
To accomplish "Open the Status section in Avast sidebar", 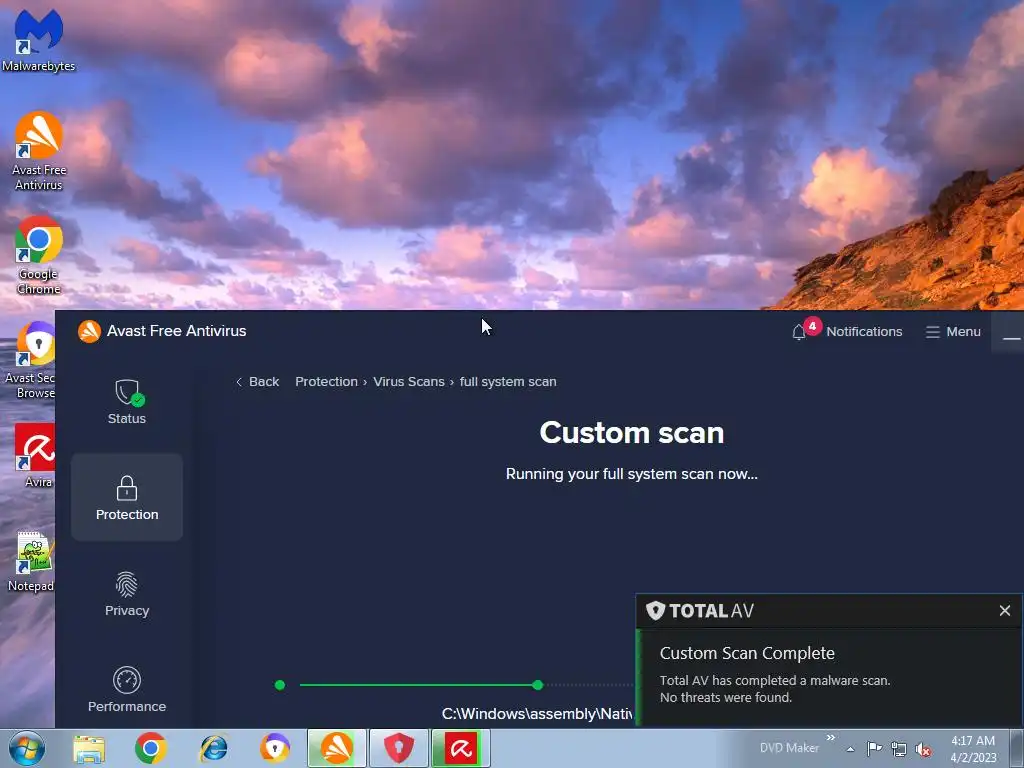I will (127, 402).
